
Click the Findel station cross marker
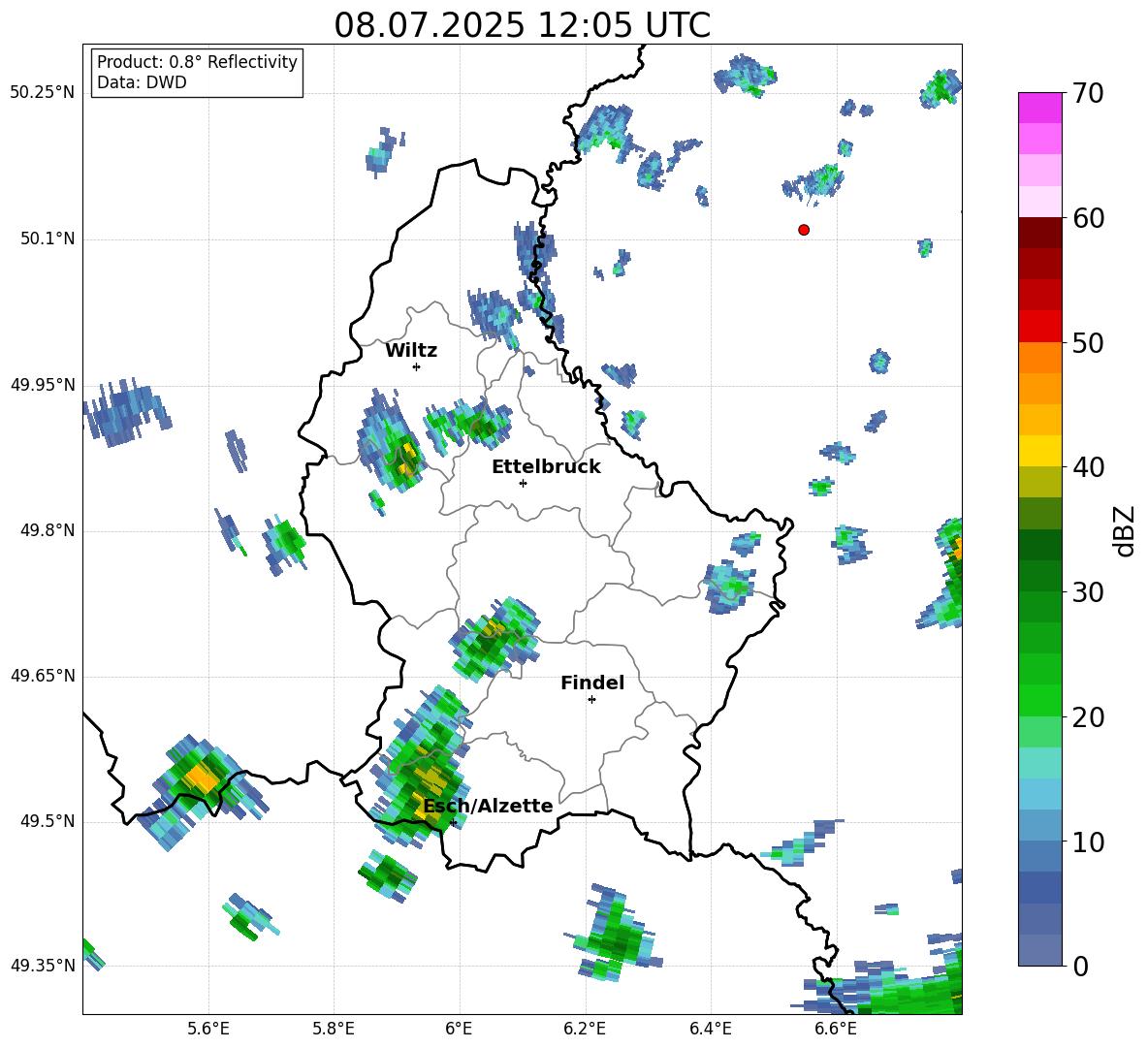(591, 700)
